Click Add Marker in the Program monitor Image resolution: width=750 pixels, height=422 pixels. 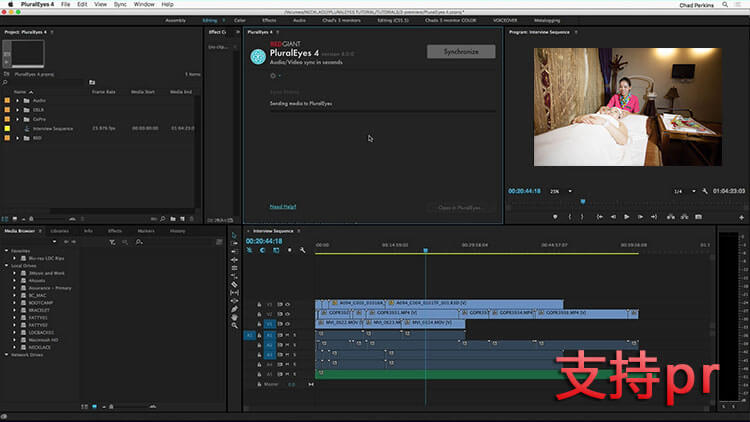click(555, 217)
